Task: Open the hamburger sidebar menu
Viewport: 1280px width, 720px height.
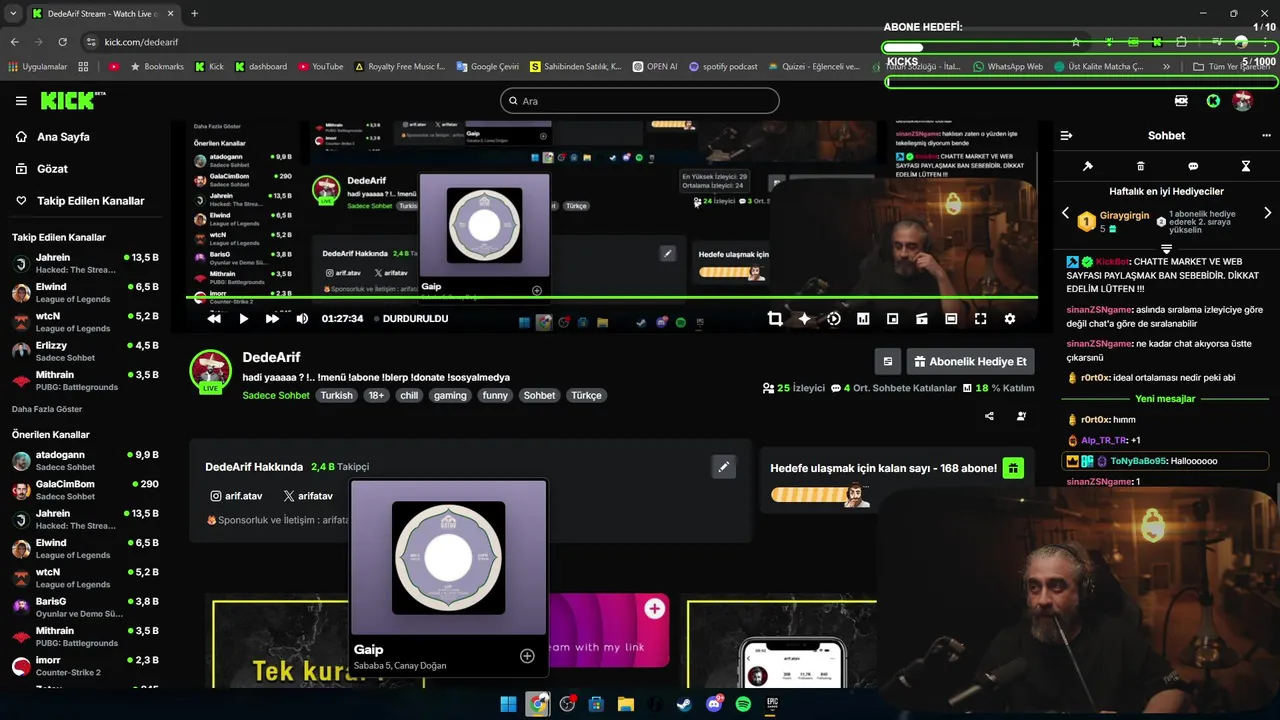Action: pos(21,101)
